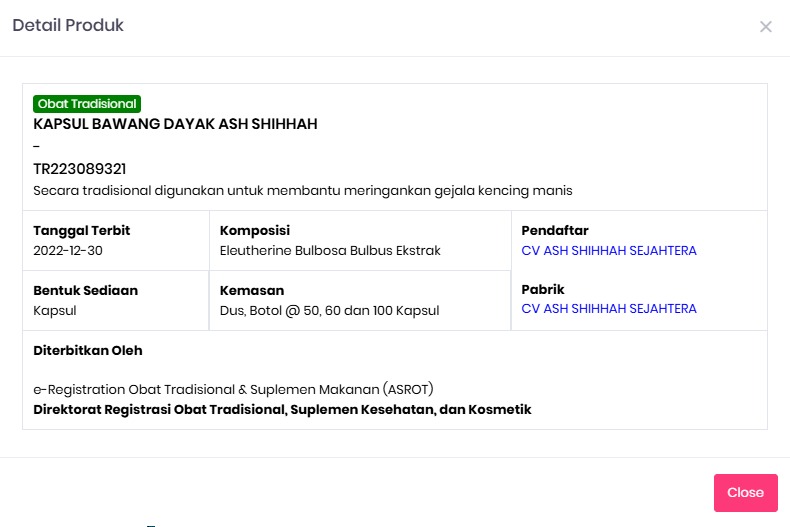This screenshot has width=790, height=527.
Task: Click the bold Direktorat Registrasi Obat Tradisional text
Action: click(x=282, y=409)
